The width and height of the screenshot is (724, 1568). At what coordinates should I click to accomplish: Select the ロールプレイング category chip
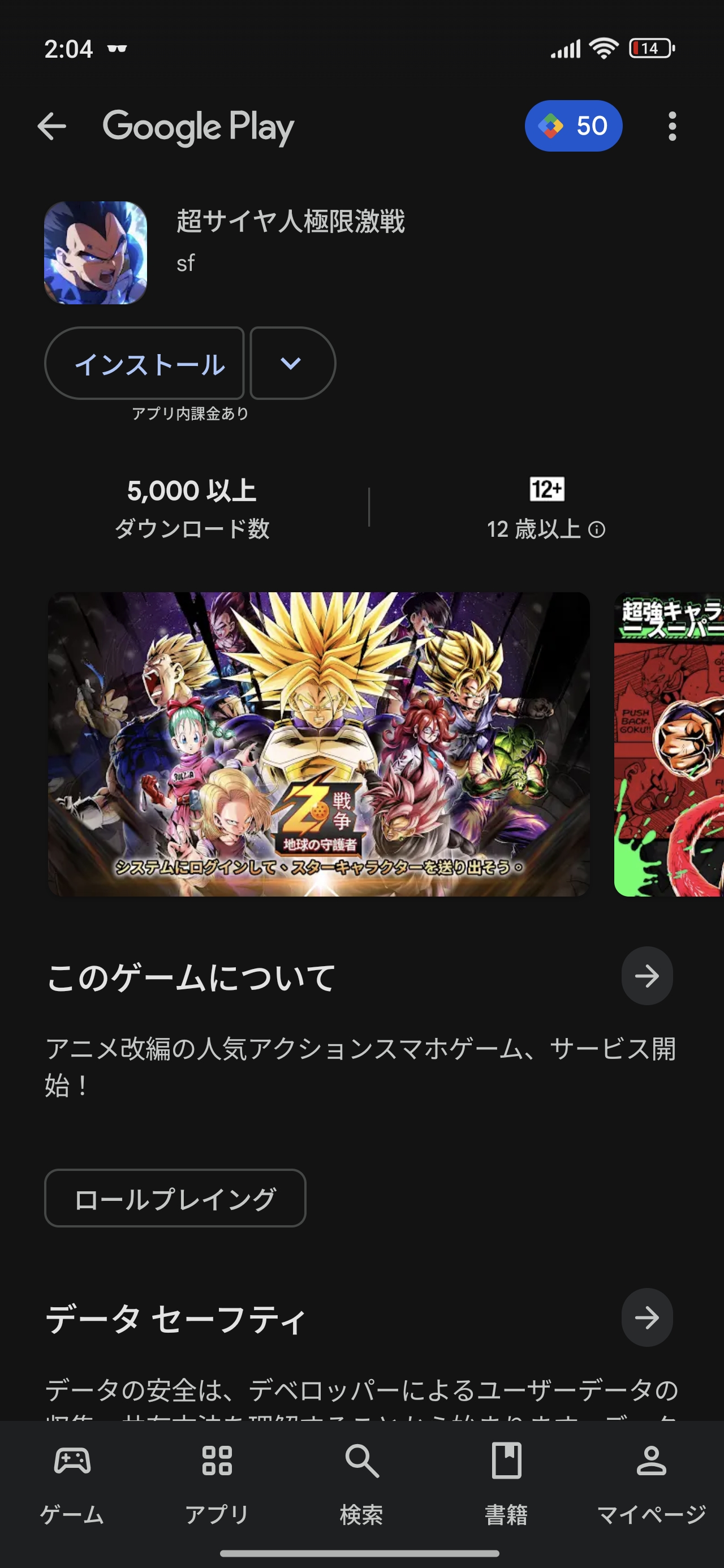pyautogui.click(x=175, y=1198)
